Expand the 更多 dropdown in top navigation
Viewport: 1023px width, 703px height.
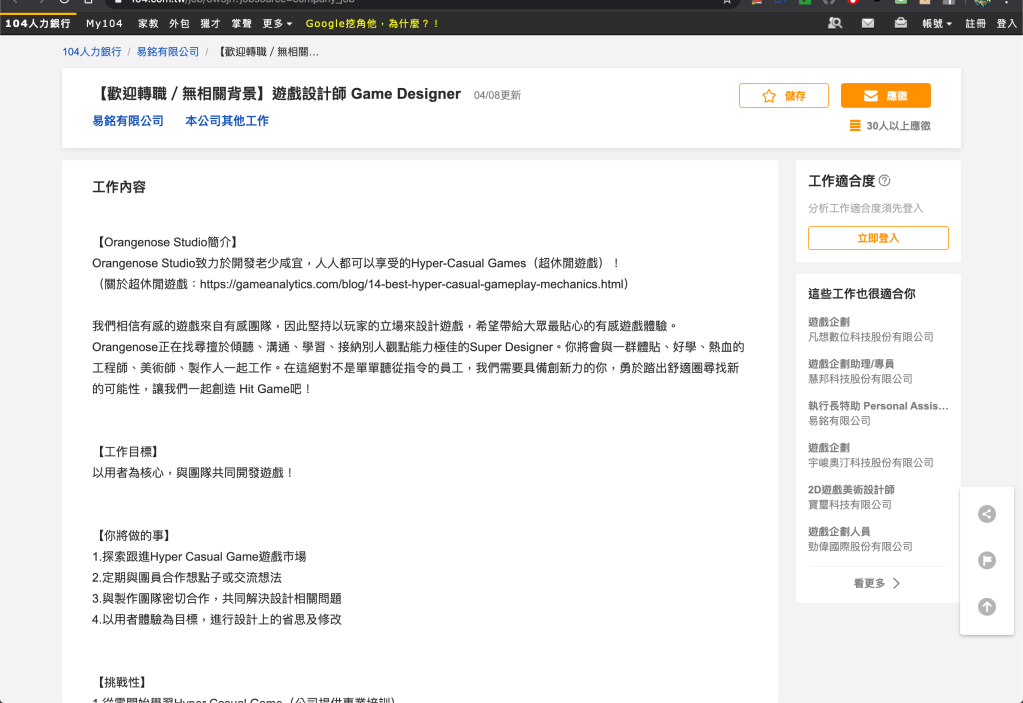(x=277, y=23)
